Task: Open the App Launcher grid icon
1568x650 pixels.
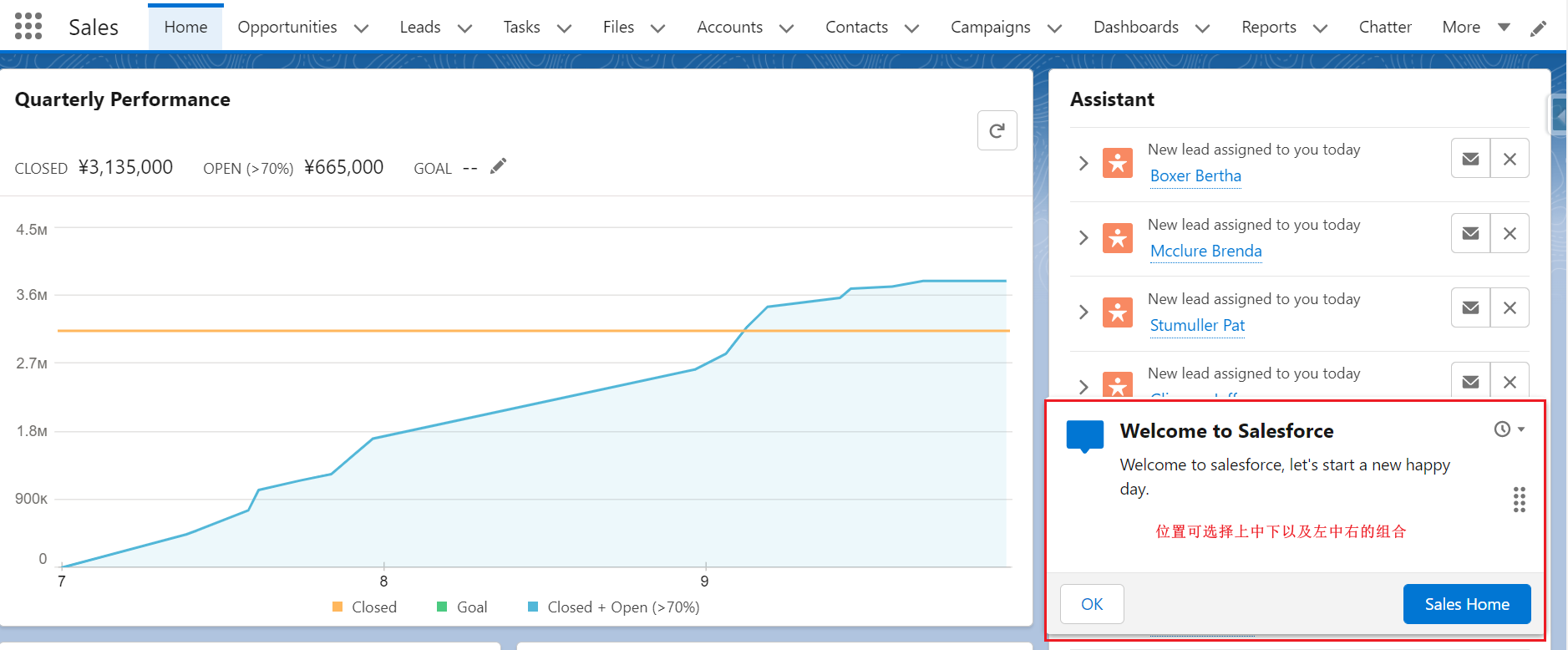Action: [x=28, y=27]
